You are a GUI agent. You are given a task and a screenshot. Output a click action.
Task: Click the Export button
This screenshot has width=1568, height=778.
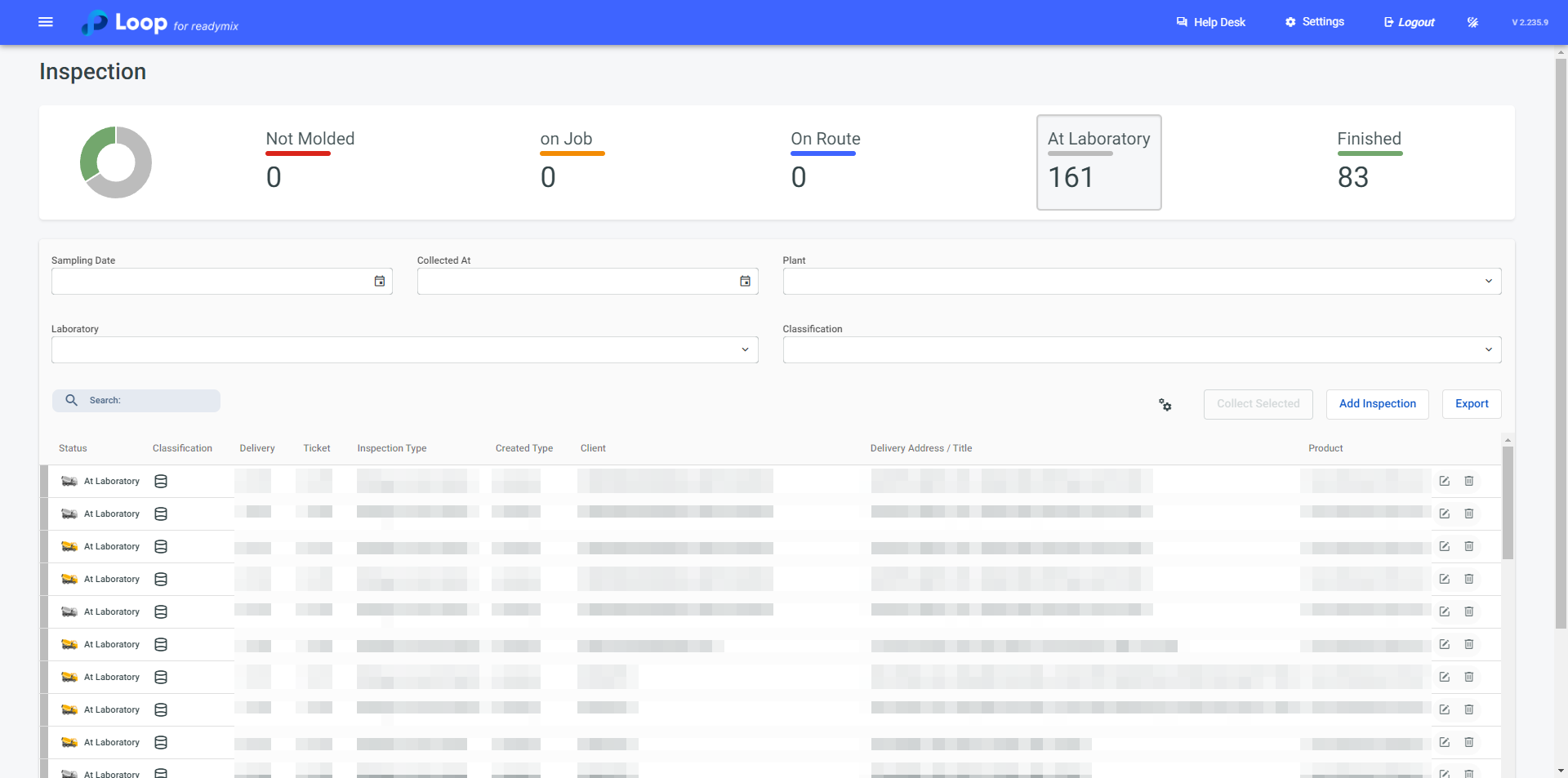tap(1472, 404)
